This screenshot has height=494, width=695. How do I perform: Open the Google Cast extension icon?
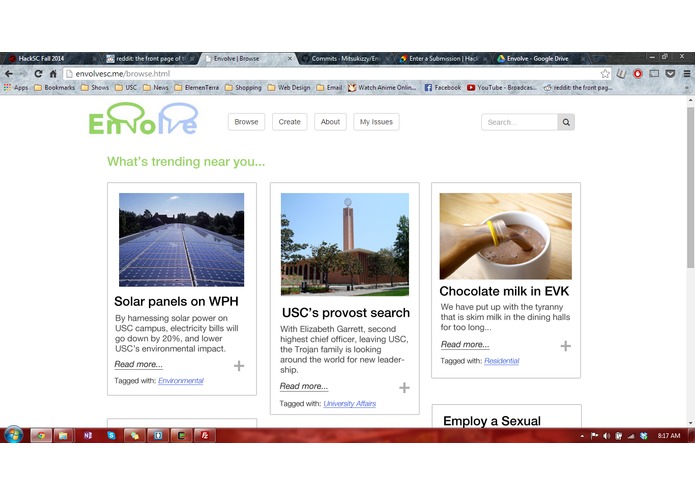[654, 74]
